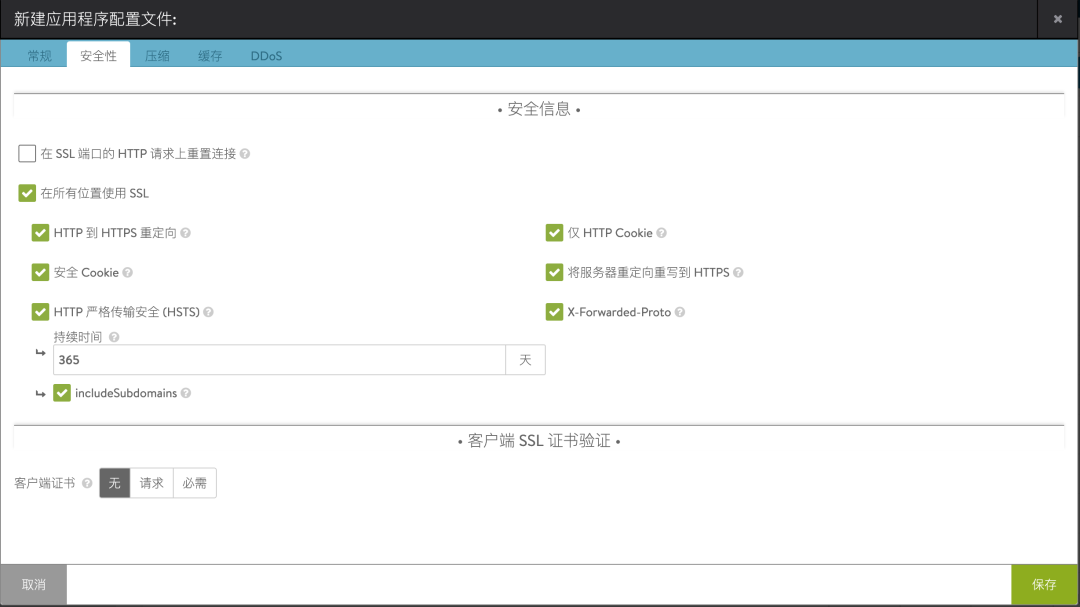Viewport: 1080px width, 607px height.
Task: Focus the 持续时间 input field with 365
Action: [x=280, y=360]
